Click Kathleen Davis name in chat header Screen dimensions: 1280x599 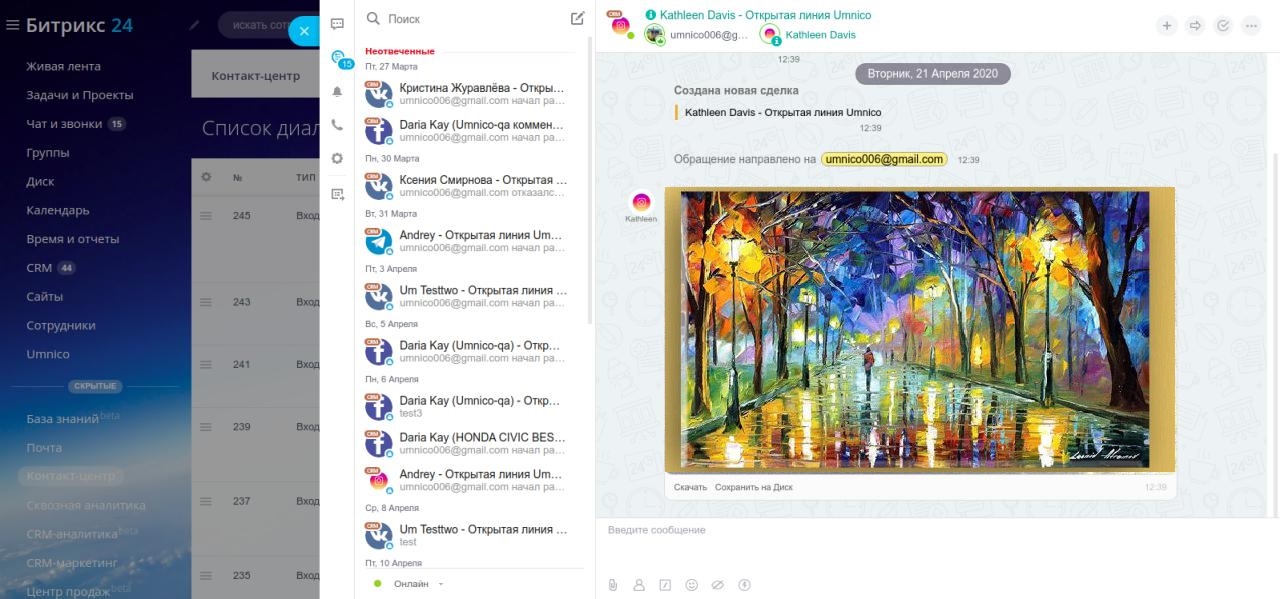820,35
